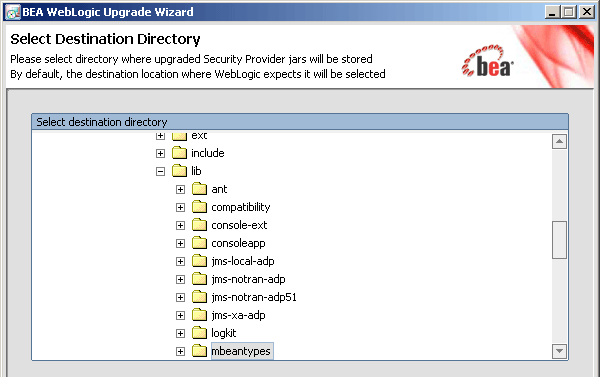Click the jms-xa-adp folder icon

(199, 315)
